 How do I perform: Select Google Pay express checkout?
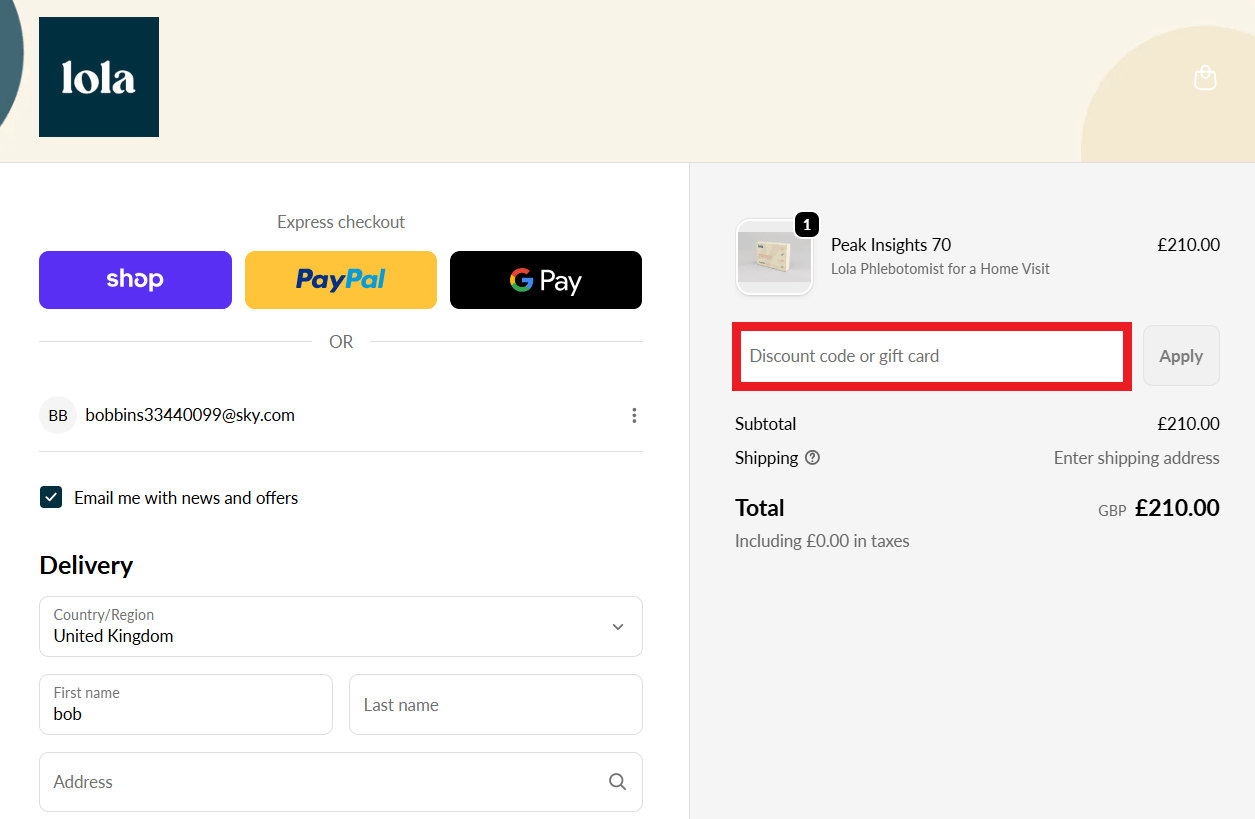[545, 280]
